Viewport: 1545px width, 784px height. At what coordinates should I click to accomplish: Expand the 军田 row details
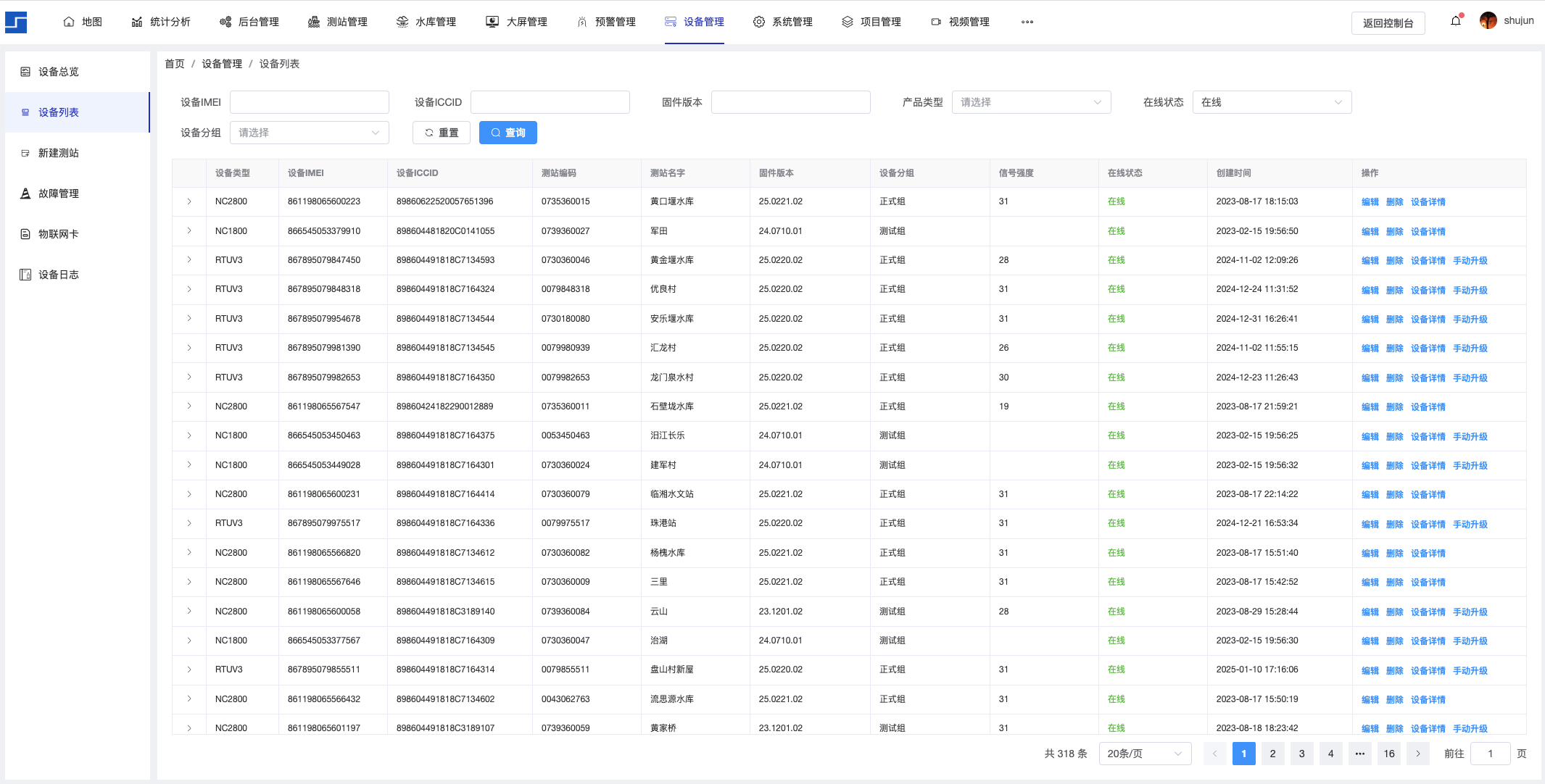[x=189, y=231]
